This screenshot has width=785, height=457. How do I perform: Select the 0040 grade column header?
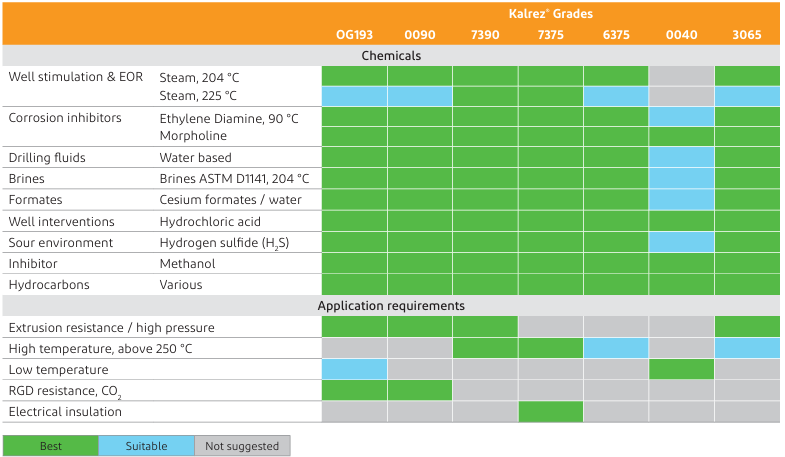[x=681, y=35]
